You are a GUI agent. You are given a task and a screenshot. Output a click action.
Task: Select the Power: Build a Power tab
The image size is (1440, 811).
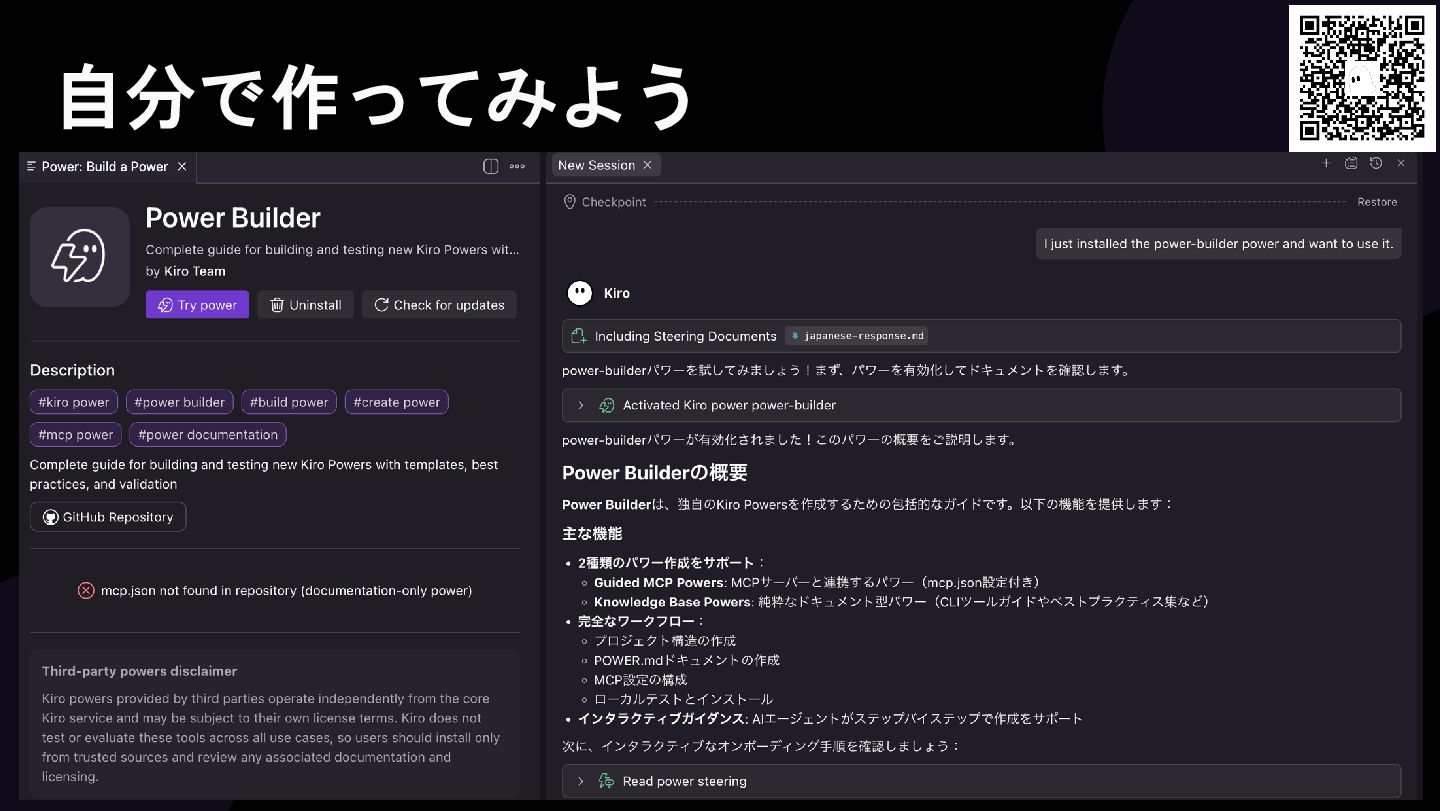[104, 166]
